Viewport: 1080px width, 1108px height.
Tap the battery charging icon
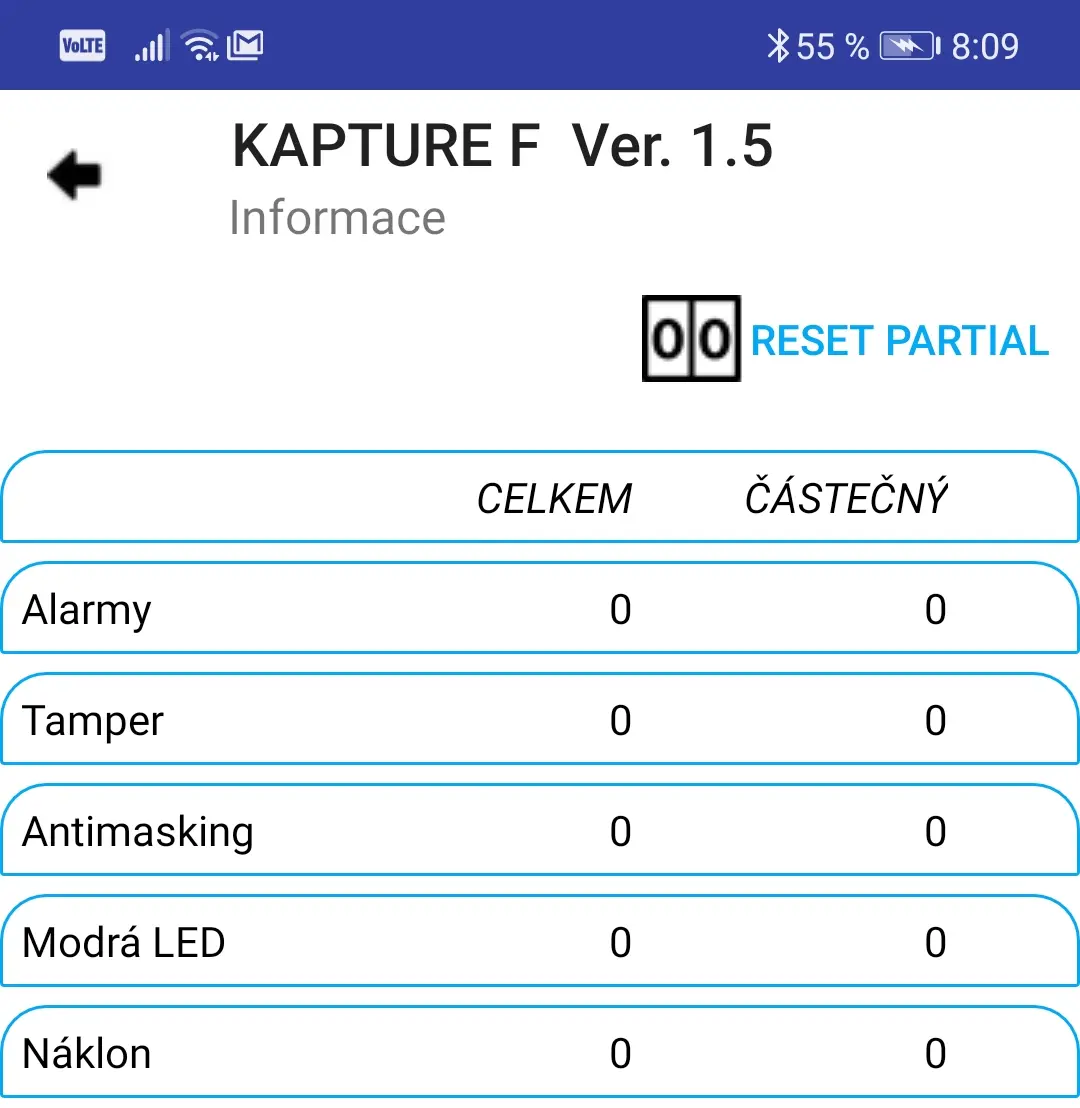(x=910, y=46)
